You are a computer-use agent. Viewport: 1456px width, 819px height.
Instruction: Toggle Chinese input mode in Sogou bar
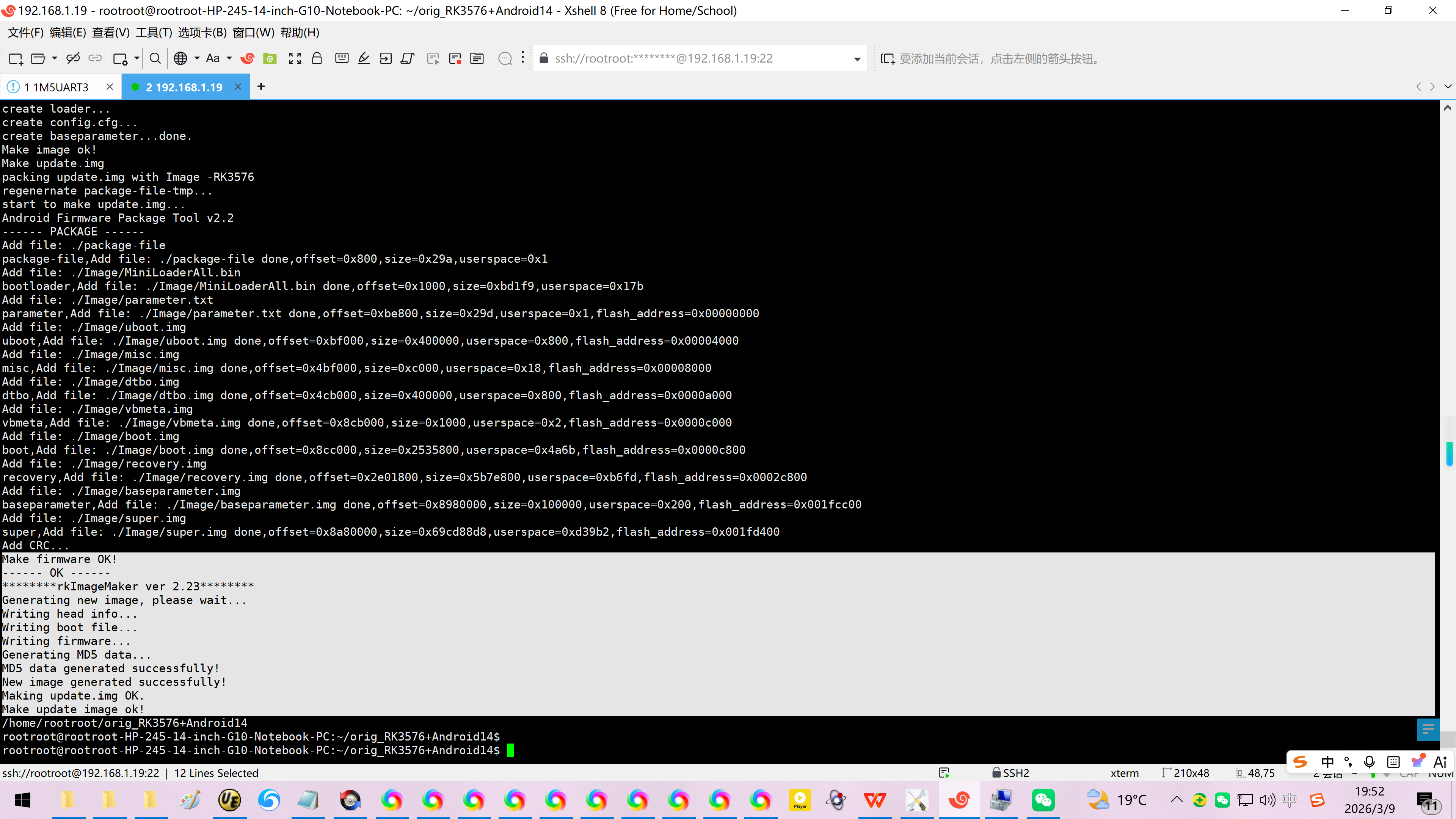tap(1328, 761)
